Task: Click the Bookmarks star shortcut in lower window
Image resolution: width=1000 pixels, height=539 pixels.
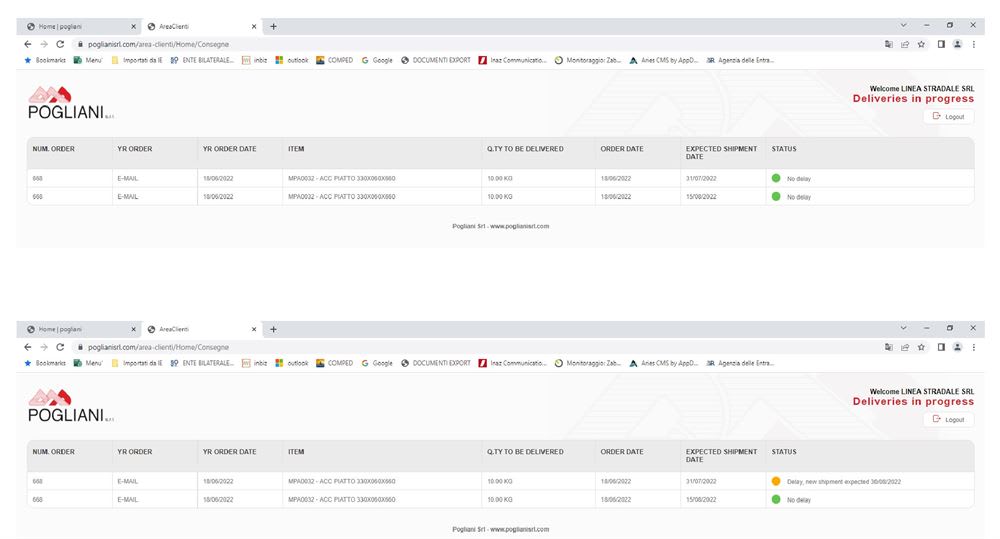Action: point(45,363)
